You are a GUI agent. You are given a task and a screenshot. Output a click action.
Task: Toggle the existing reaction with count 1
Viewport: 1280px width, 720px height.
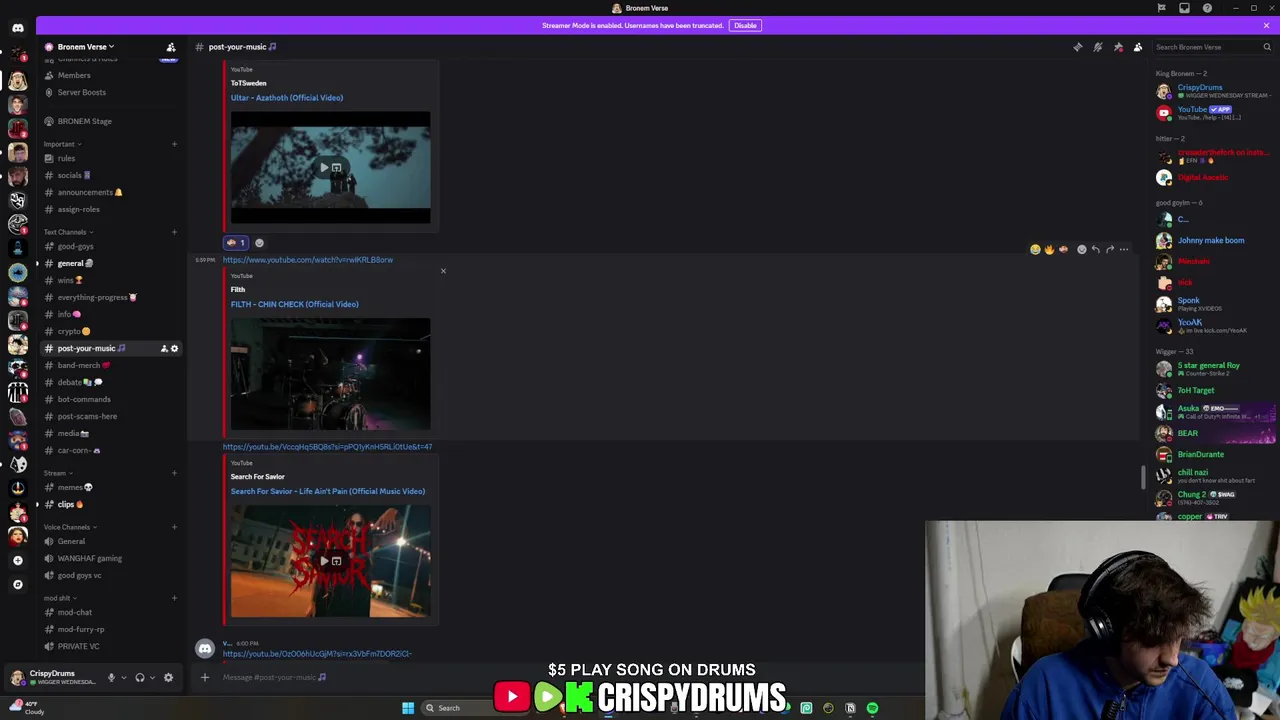pos(235,243)
